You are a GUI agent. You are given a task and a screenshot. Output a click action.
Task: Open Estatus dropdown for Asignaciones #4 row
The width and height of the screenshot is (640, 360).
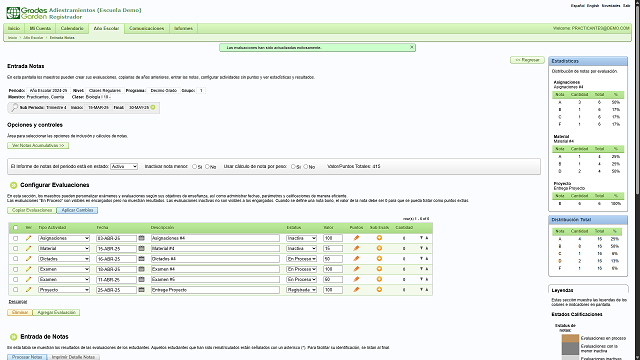pos(301,238)
